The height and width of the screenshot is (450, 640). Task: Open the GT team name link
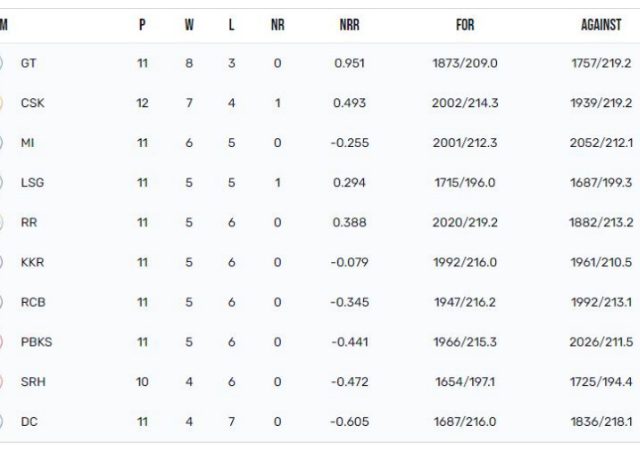(x=29, y=63)
